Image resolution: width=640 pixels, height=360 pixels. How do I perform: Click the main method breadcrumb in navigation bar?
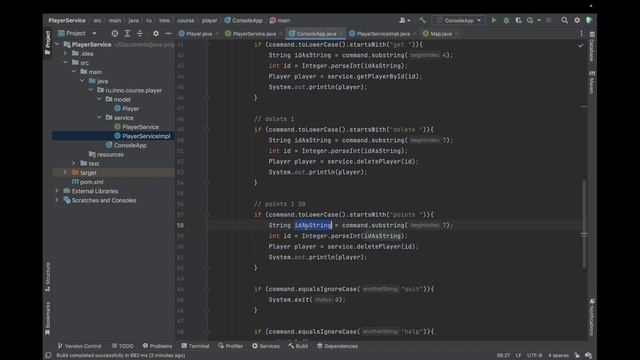[280, 20]
